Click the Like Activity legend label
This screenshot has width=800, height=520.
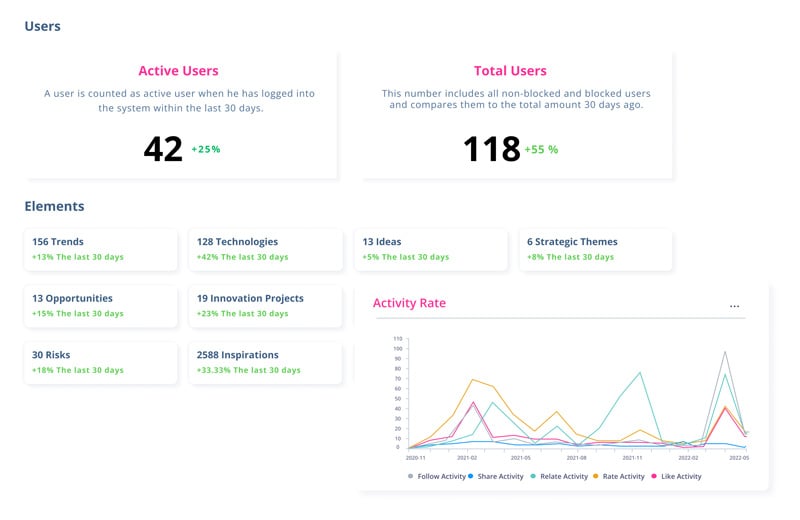(681, 476)
